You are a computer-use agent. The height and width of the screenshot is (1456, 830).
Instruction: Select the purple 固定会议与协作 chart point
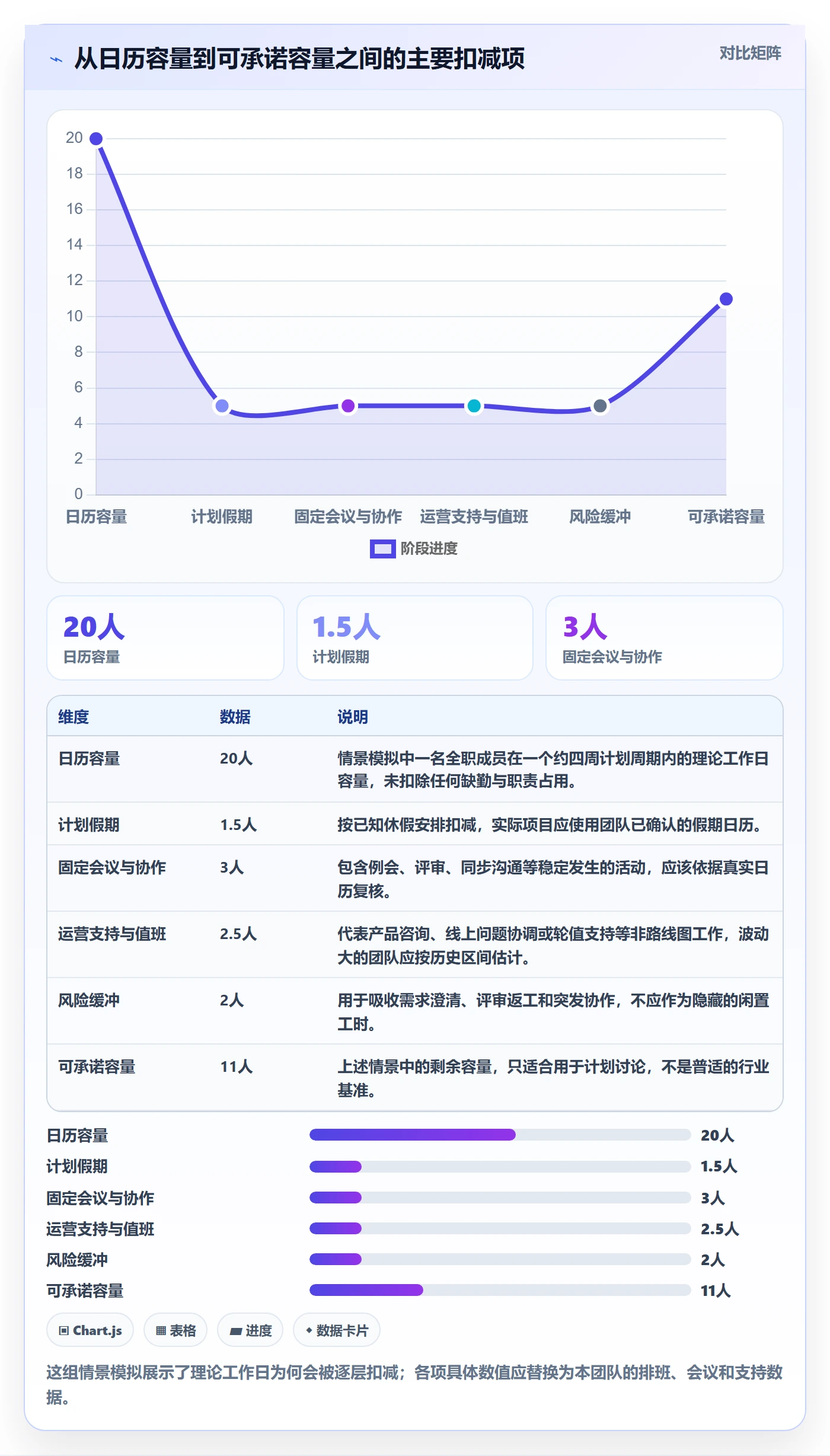[x=348, y=405]
